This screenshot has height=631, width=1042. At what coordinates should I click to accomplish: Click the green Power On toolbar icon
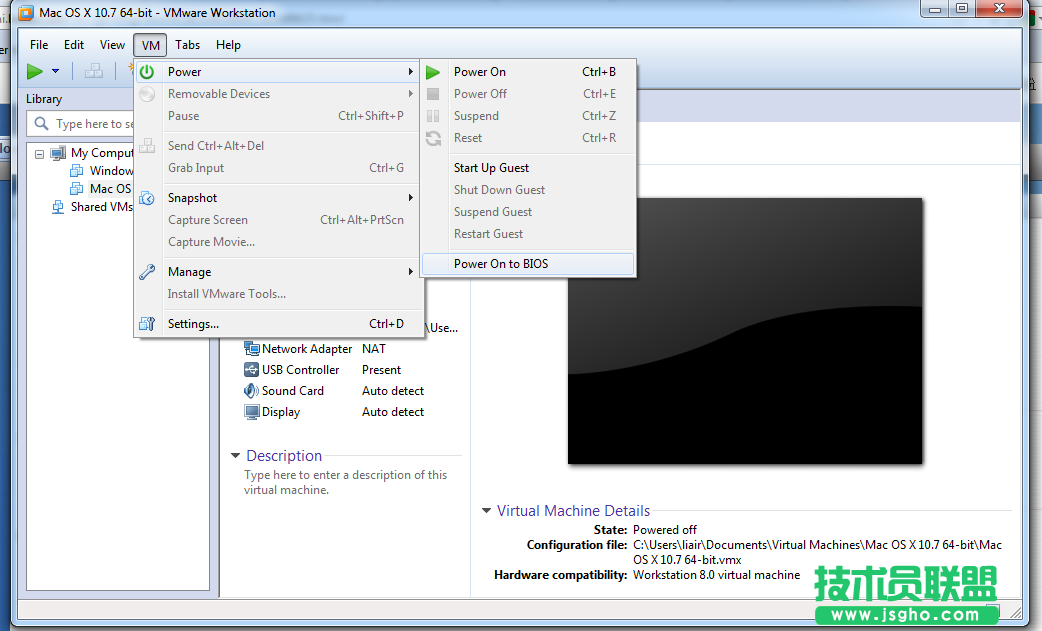[36, 71]
